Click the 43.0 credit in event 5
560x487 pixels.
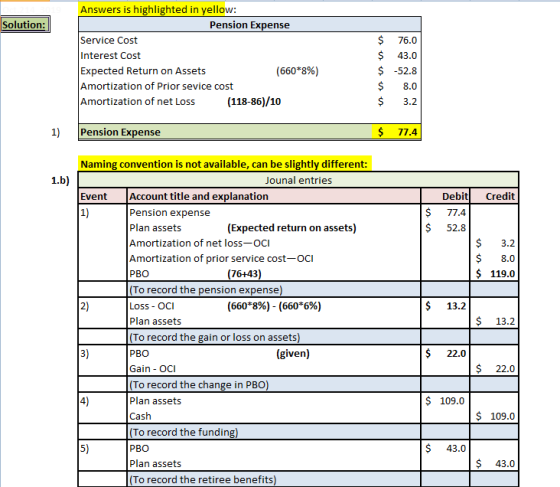pos(505,464)
